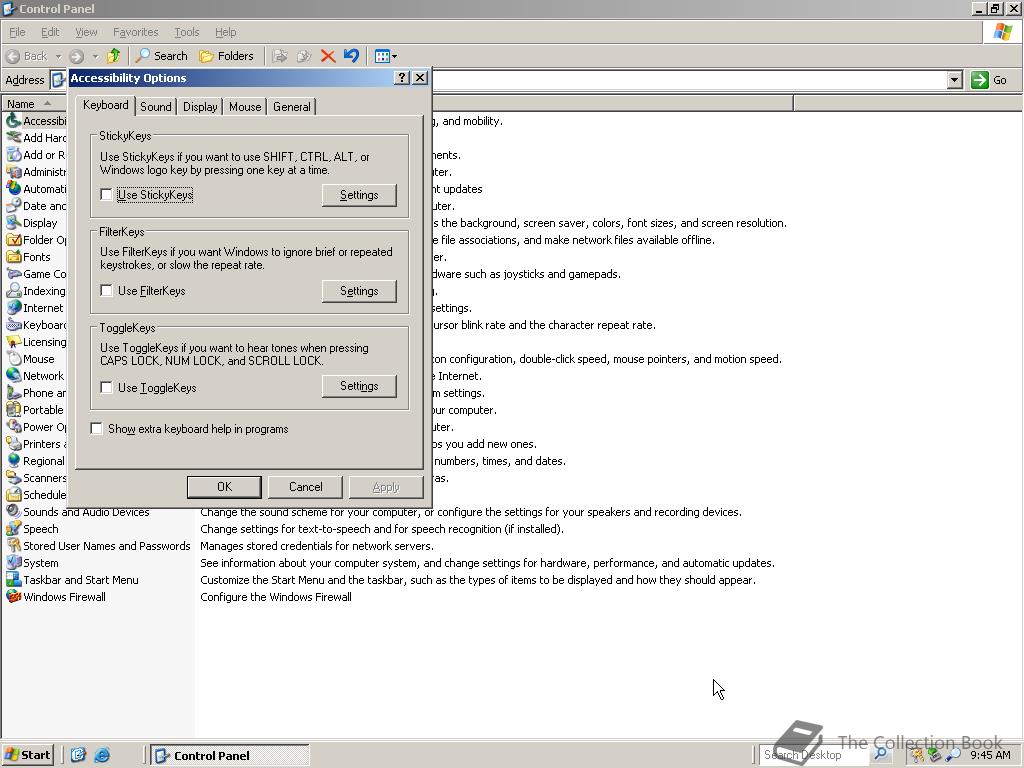Open FilterKeys Settings button
Viewport: 1024px width, 768px height.
[359, 291]
